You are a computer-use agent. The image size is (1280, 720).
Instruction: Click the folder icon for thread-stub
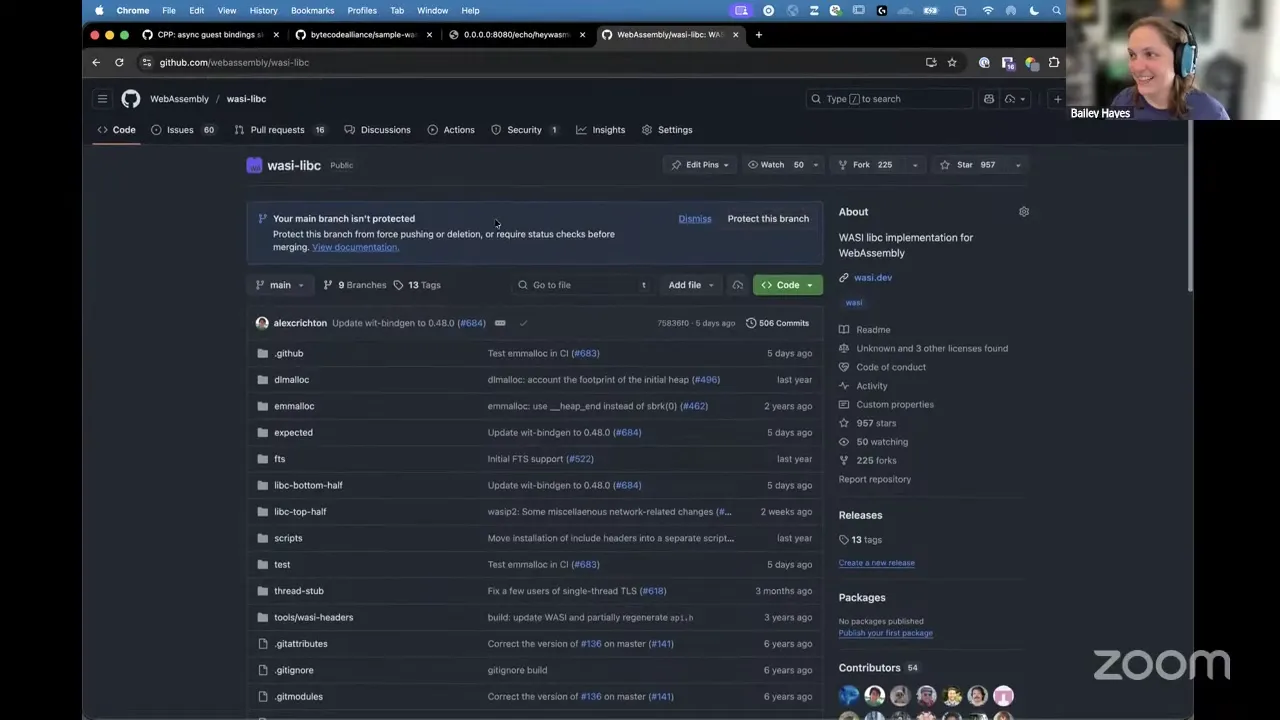[263, 591]
